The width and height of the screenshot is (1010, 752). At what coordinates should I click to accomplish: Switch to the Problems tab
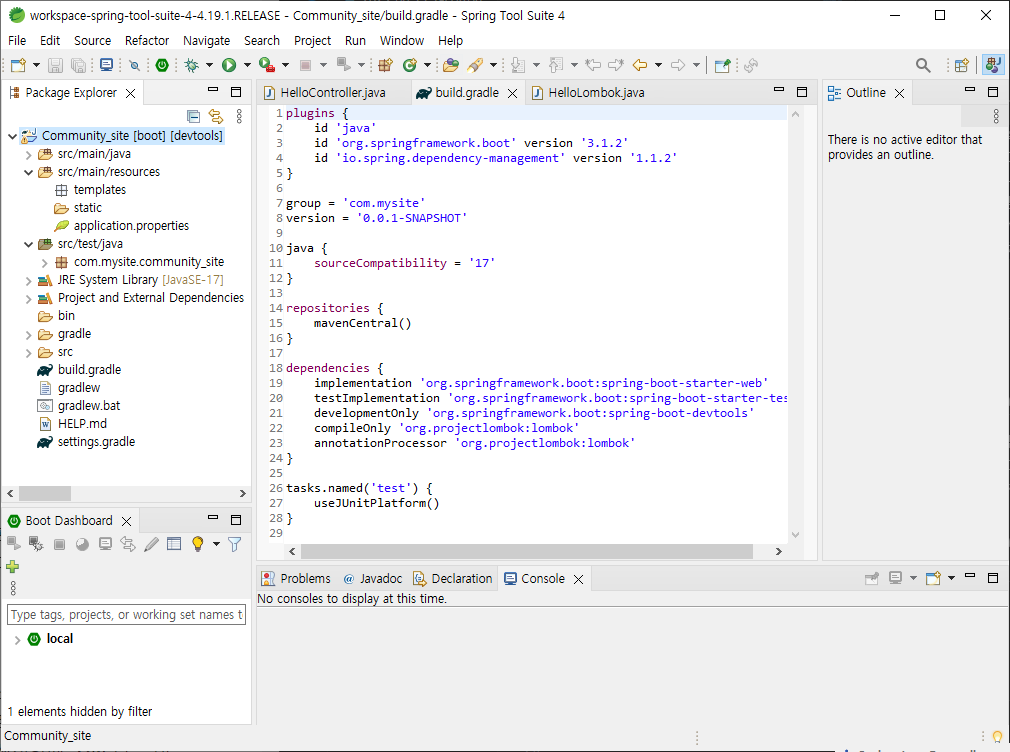pos(296,579)
